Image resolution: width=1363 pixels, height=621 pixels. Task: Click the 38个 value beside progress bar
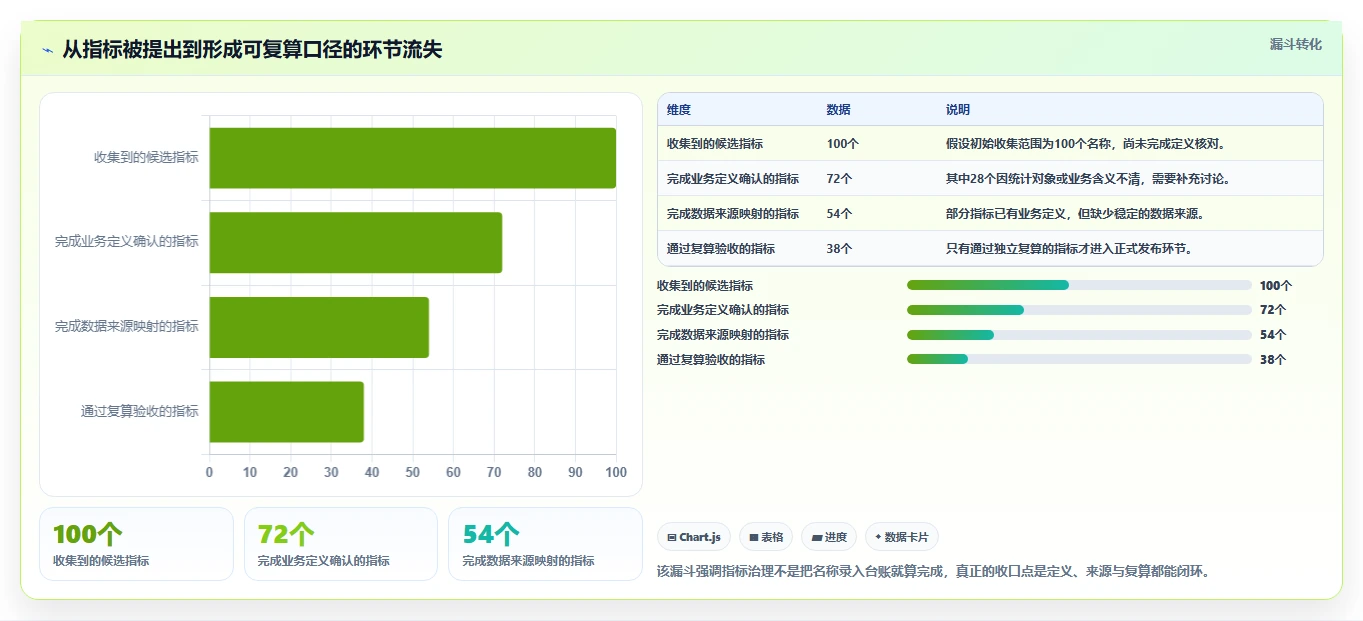click(x=1273, y=360)
